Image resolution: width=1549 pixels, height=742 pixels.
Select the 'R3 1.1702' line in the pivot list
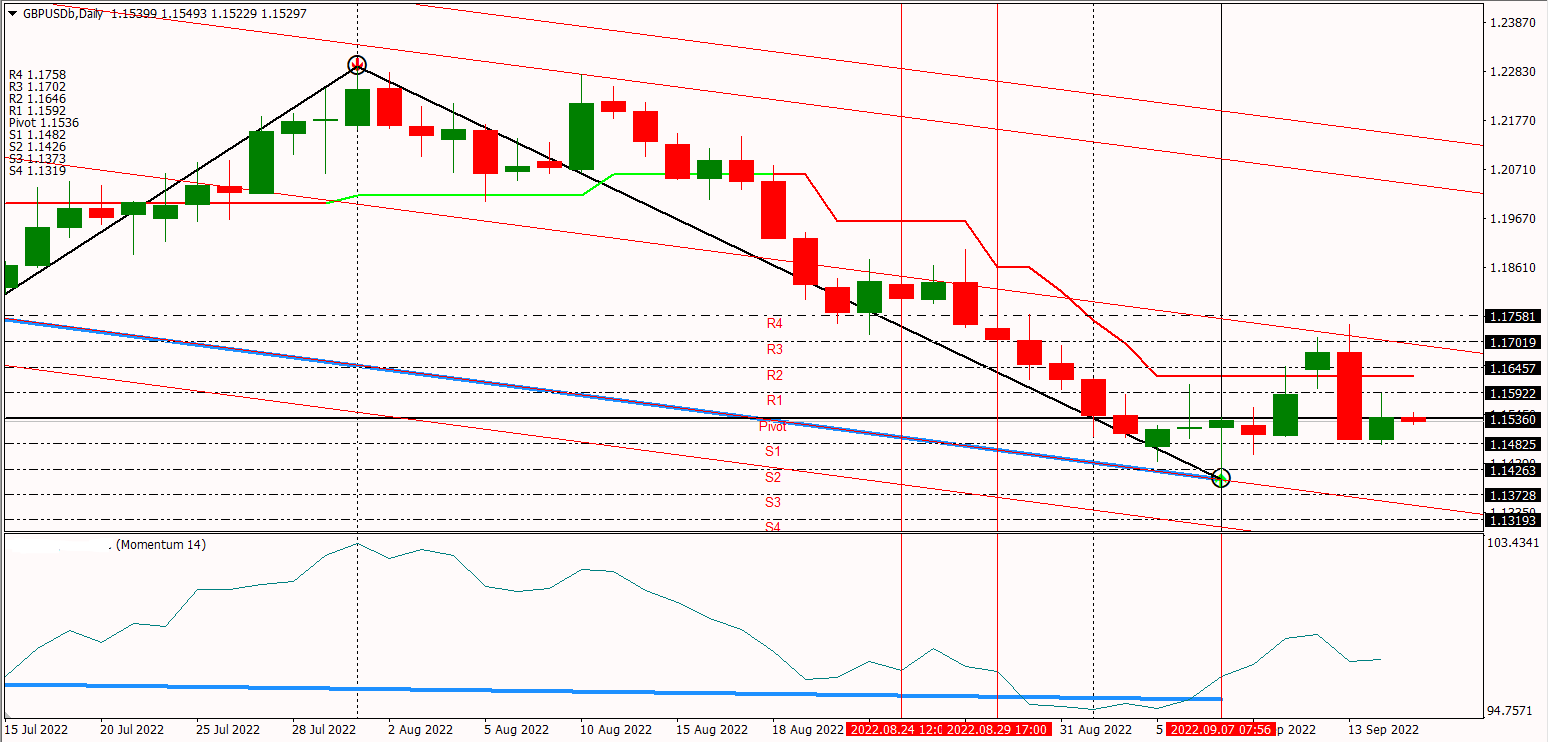[x=37, y=87]
